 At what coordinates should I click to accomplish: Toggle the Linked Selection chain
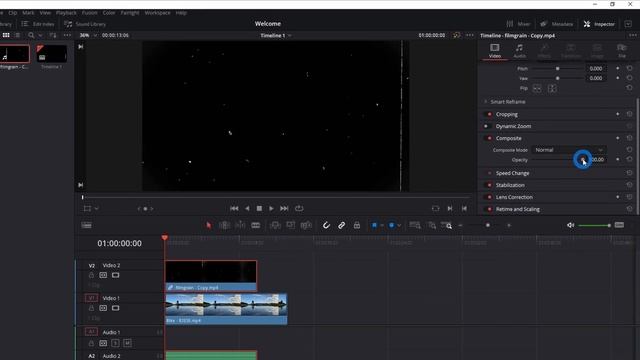point(342,225)
